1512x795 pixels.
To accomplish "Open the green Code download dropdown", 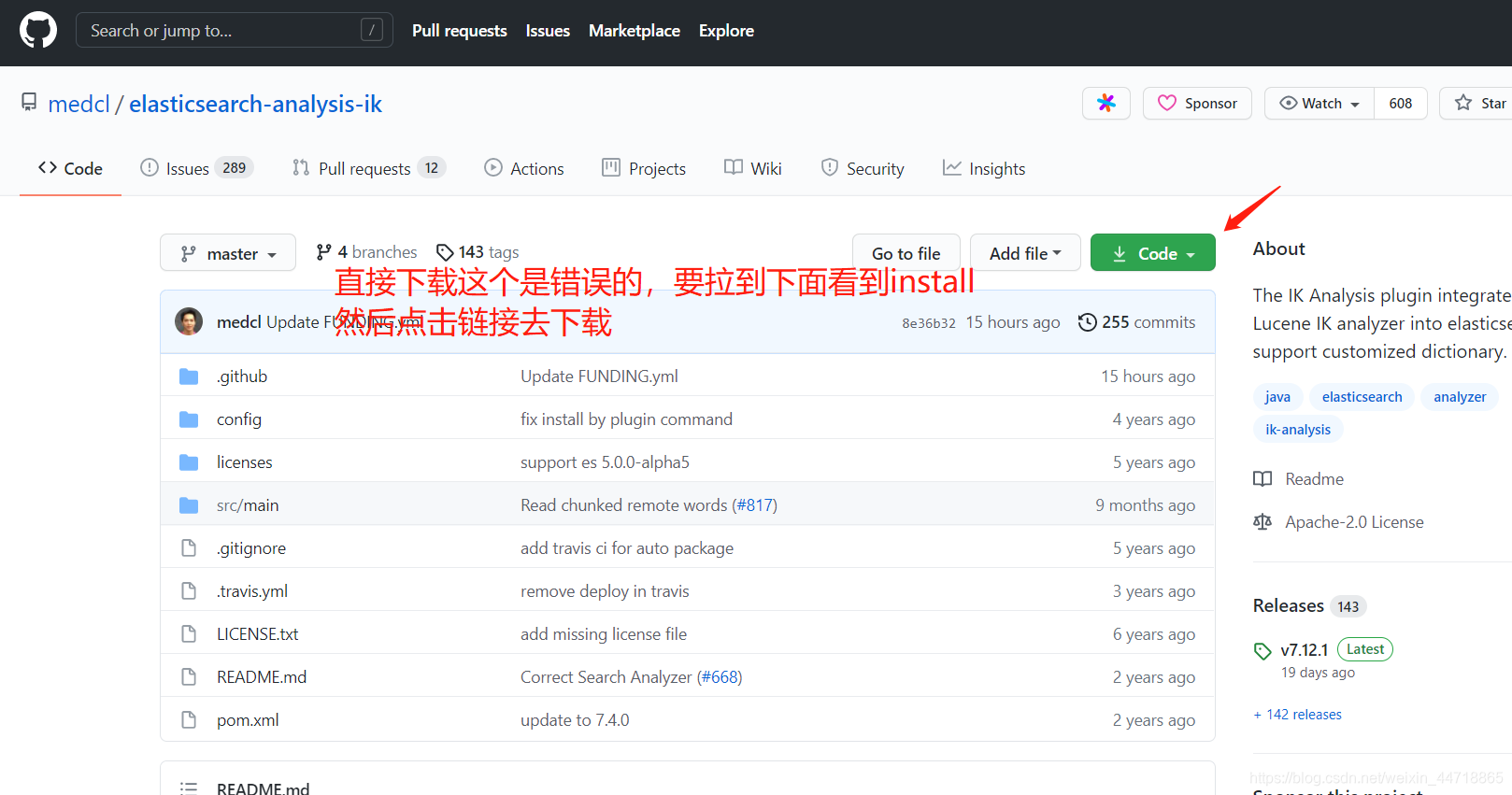I will click(x=1153, y=253).
